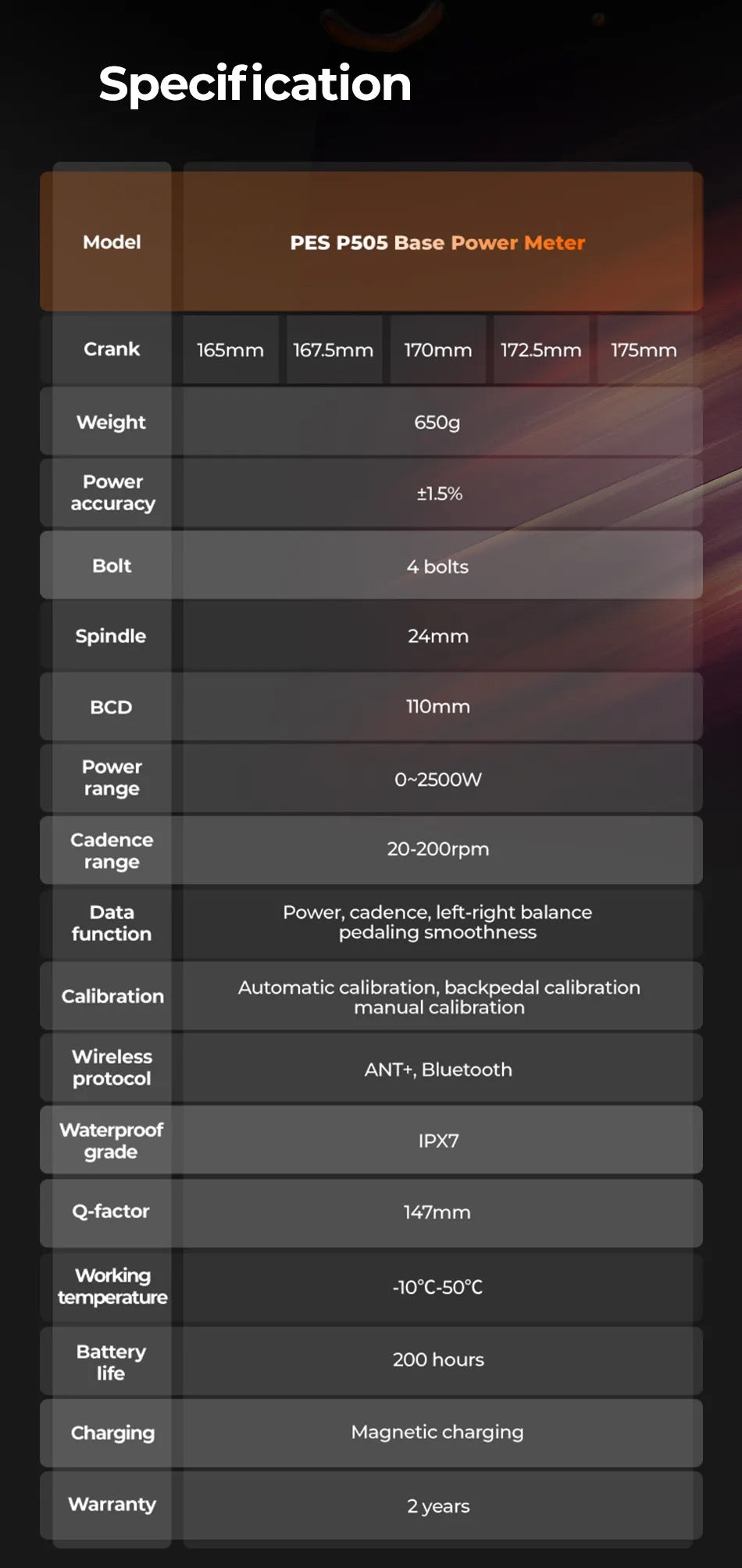The width and height of the screenshot is (742, 1568).
Task: Click the IPX7 waterproof grade value
Action: coord(438,1141)
